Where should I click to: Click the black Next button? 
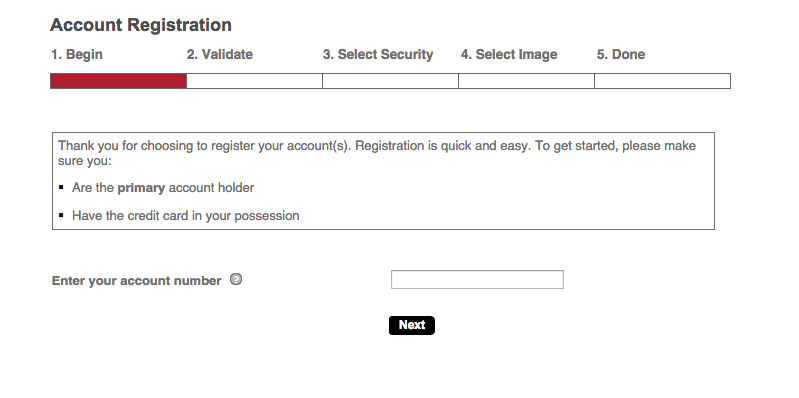[412, 325]
